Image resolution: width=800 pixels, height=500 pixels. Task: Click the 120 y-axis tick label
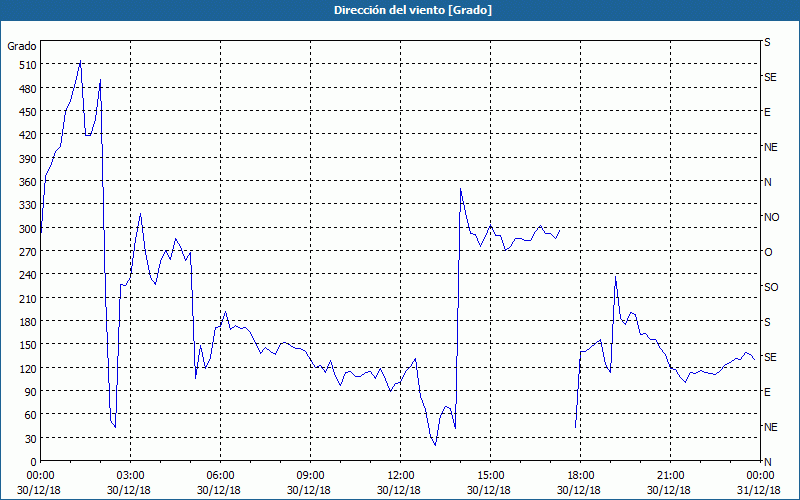coord(28,368)
